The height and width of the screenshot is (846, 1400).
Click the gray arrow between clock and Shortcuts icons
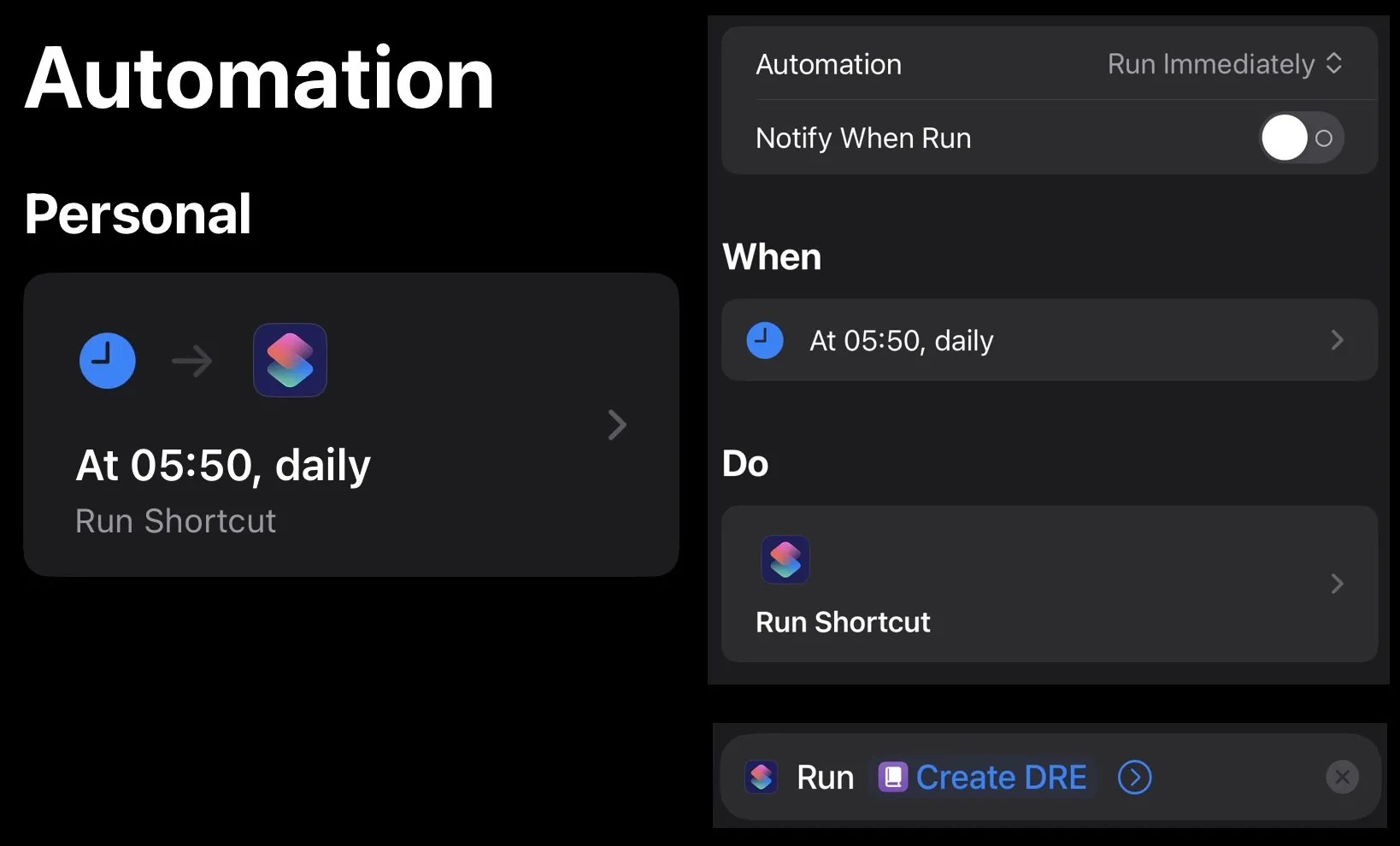[x=192, y=361]
